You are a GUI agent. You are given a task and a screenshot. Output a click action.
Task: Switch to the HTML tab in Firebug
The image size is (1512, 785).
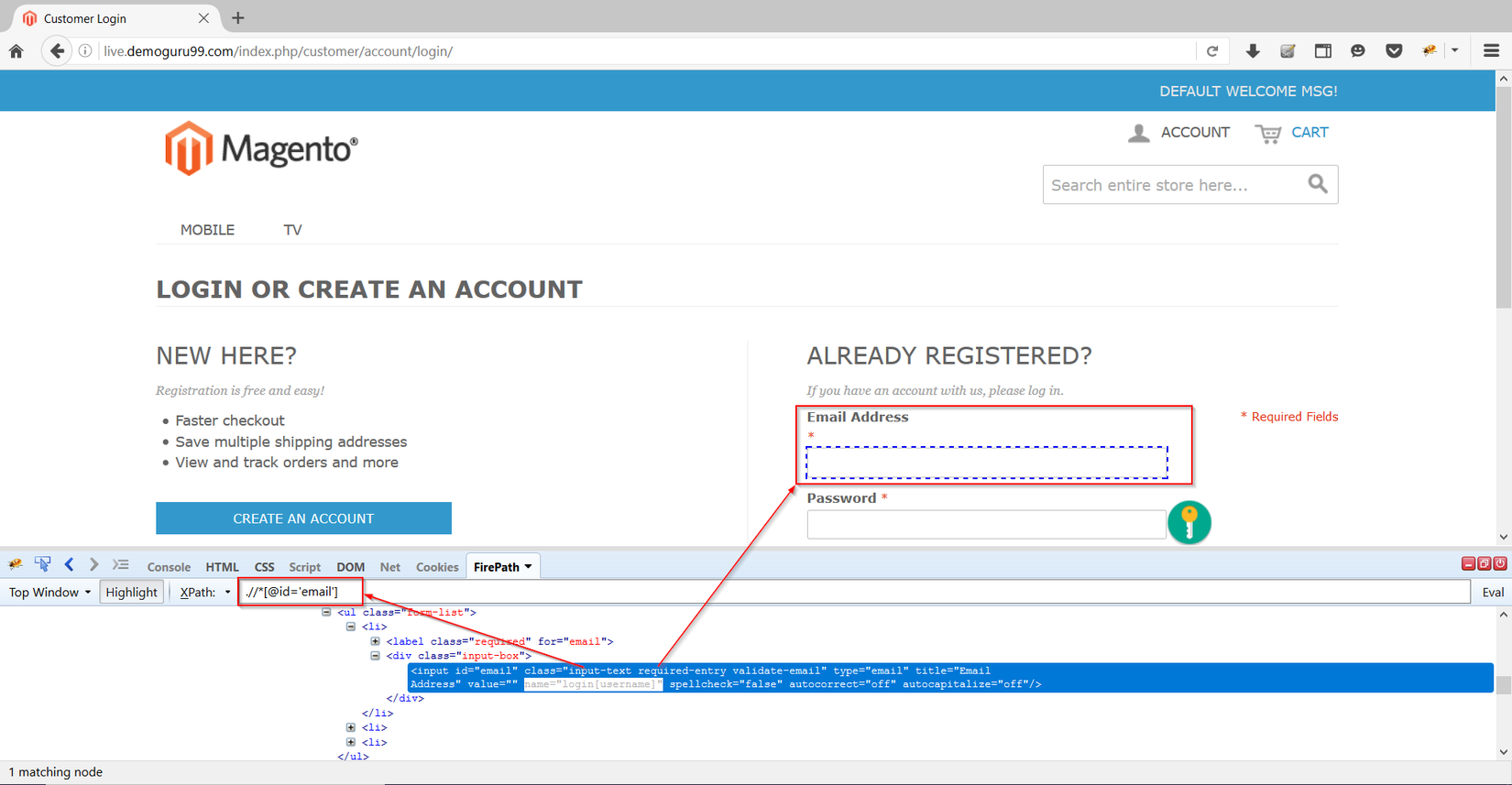click(x=222, y=567)
